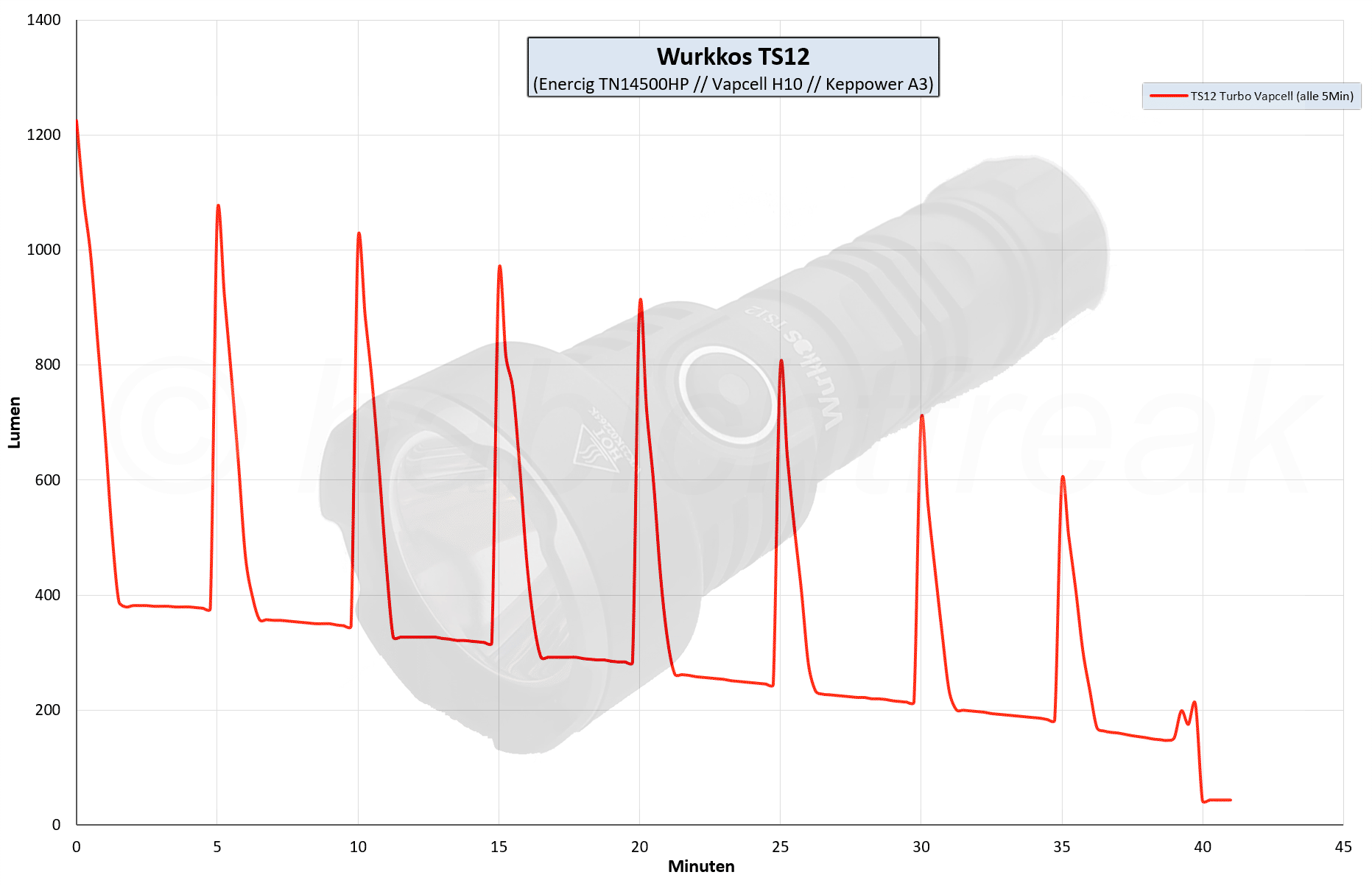Click the 1000 label on the Lumen axis
The height and width of the screenshot is (886, 1372).
click(x=43, y=250)
